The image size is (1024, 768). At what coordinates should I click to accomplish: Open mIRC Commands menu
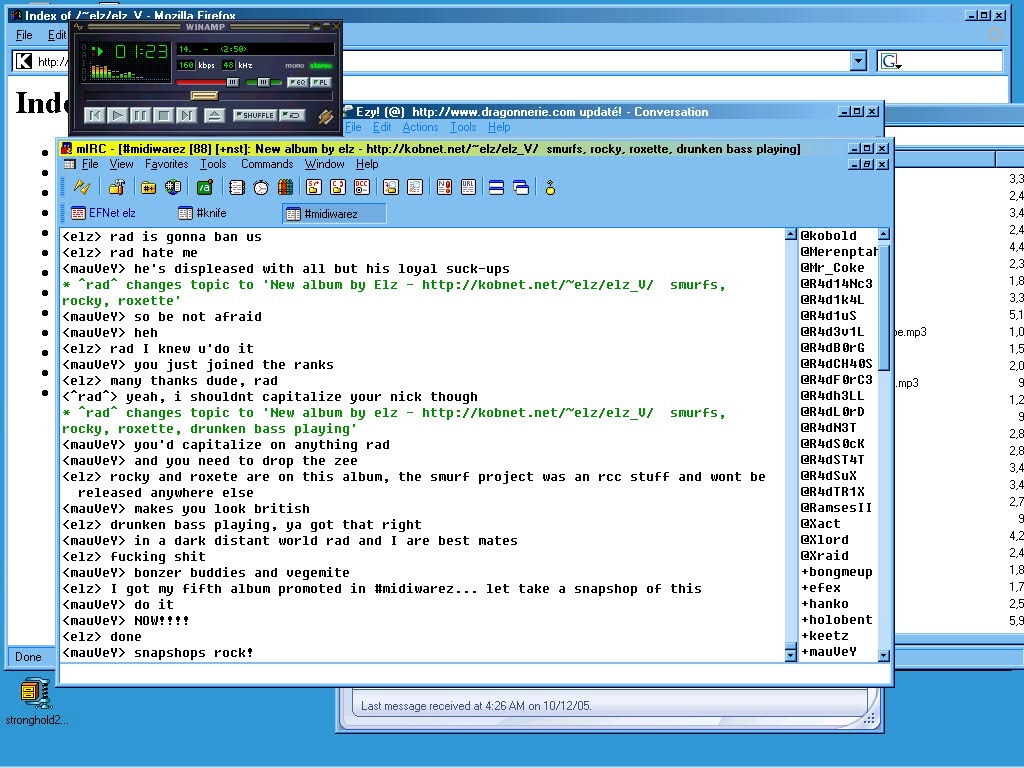[267, 164]
